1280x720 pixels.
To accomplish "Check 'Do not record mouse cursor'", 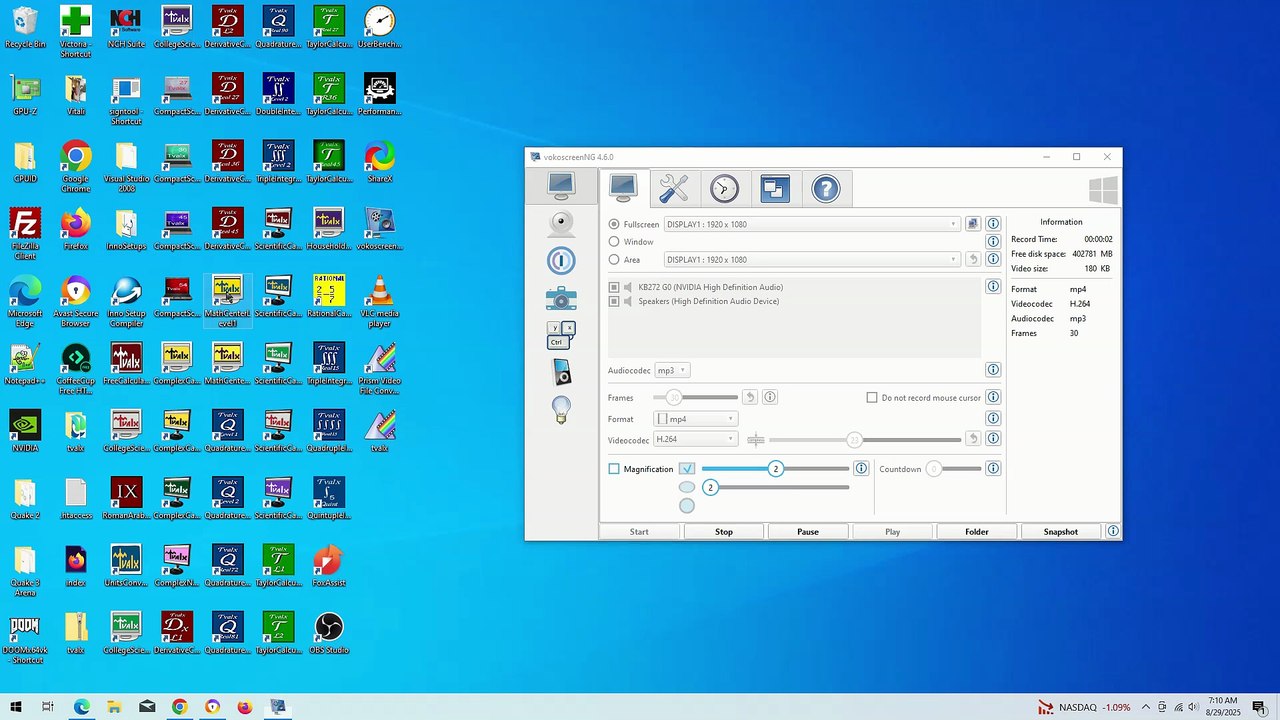I will pos(872,398).
